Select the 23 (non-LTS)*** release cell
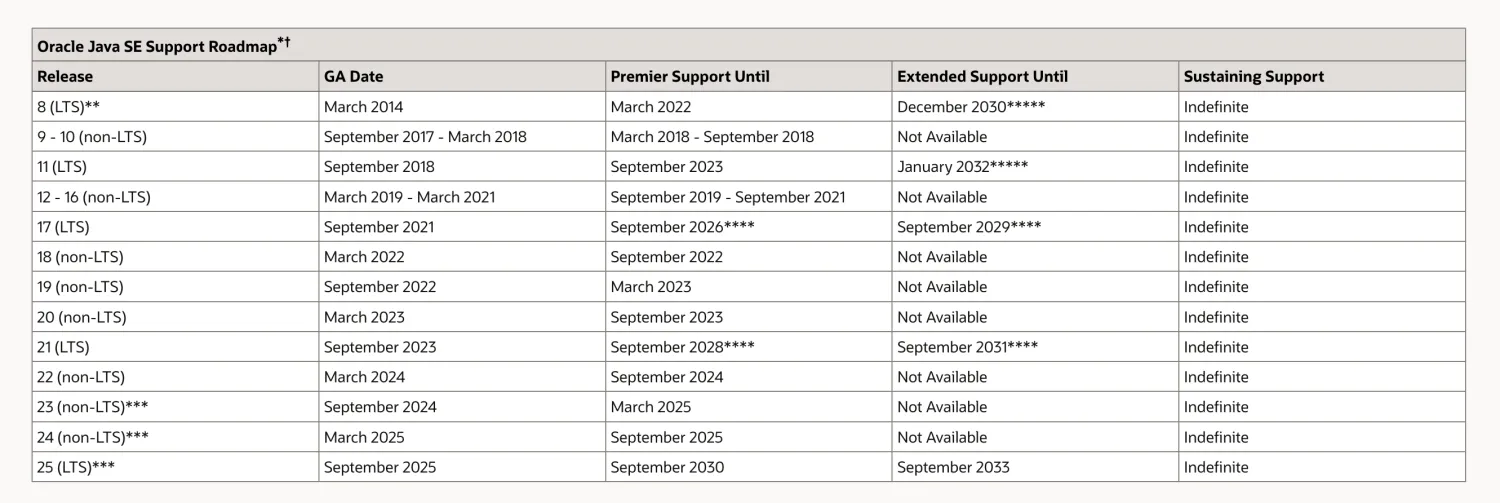The width and height of the screenshot is (1500, 503). tap(175, 407)
